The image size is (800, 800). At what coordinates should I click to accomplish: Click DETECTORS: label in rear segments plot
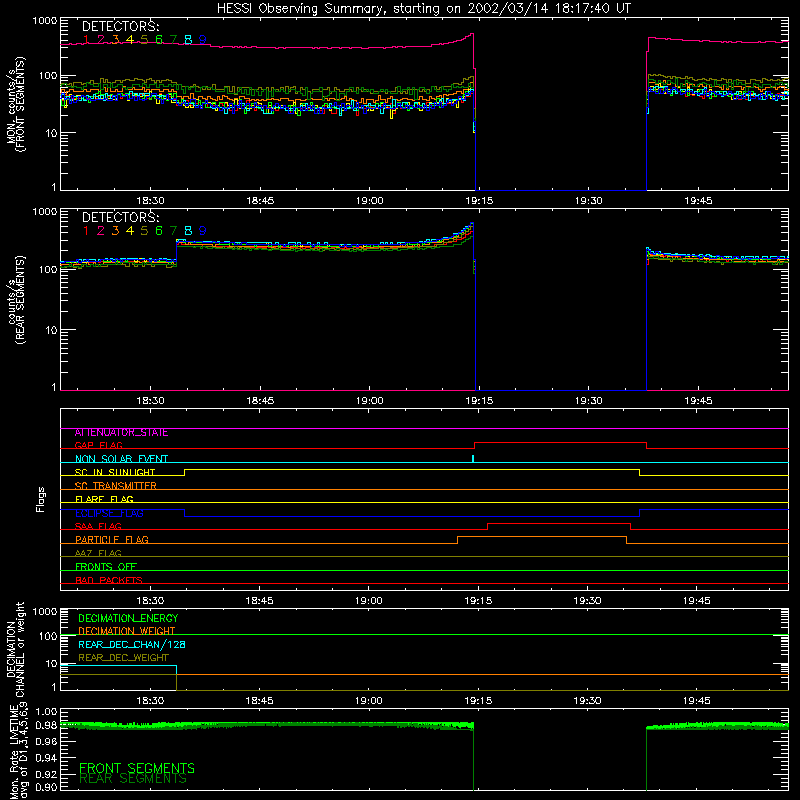point(120,217)
